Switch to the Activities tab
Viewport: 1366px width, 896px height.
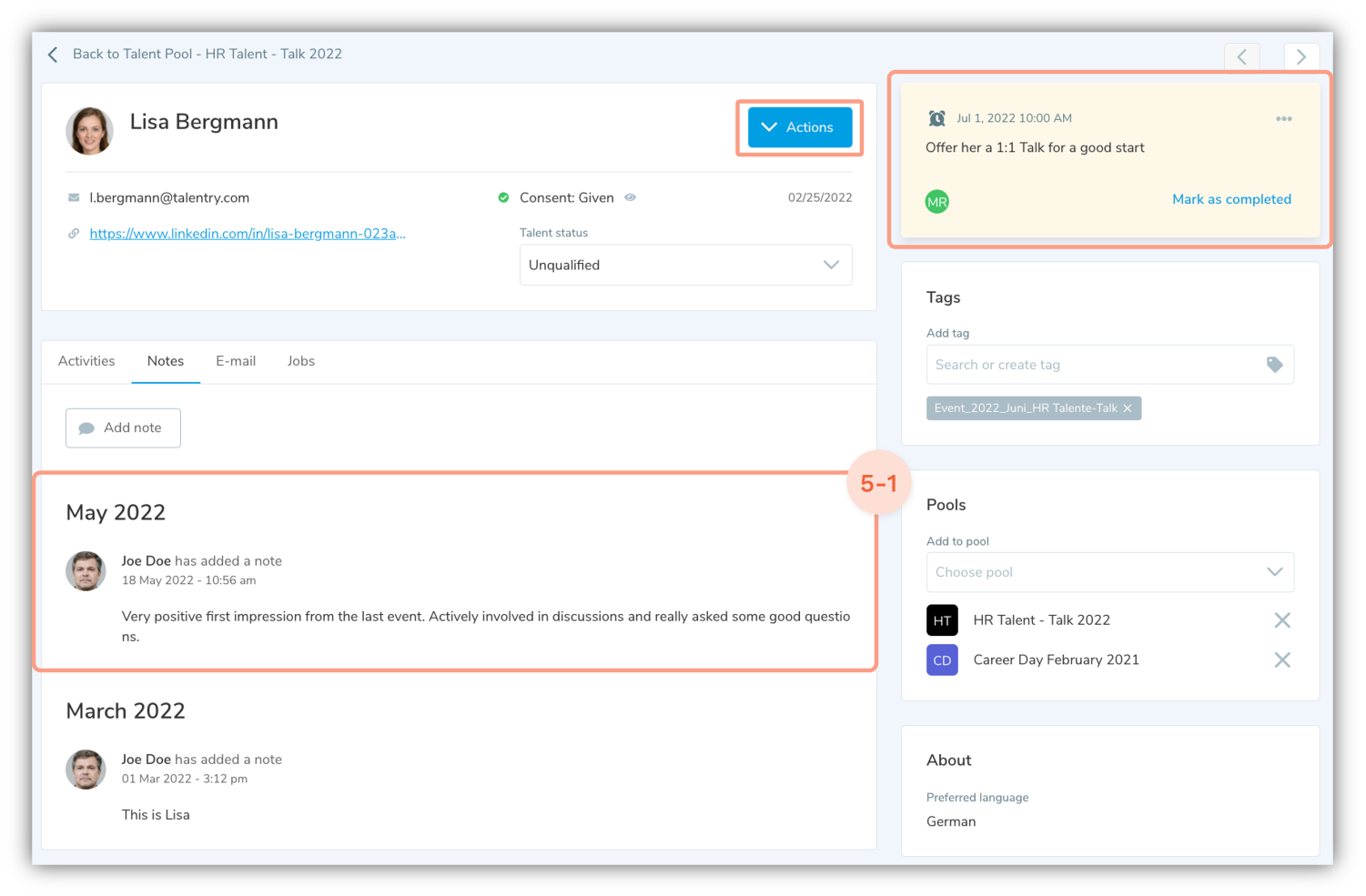86,361
